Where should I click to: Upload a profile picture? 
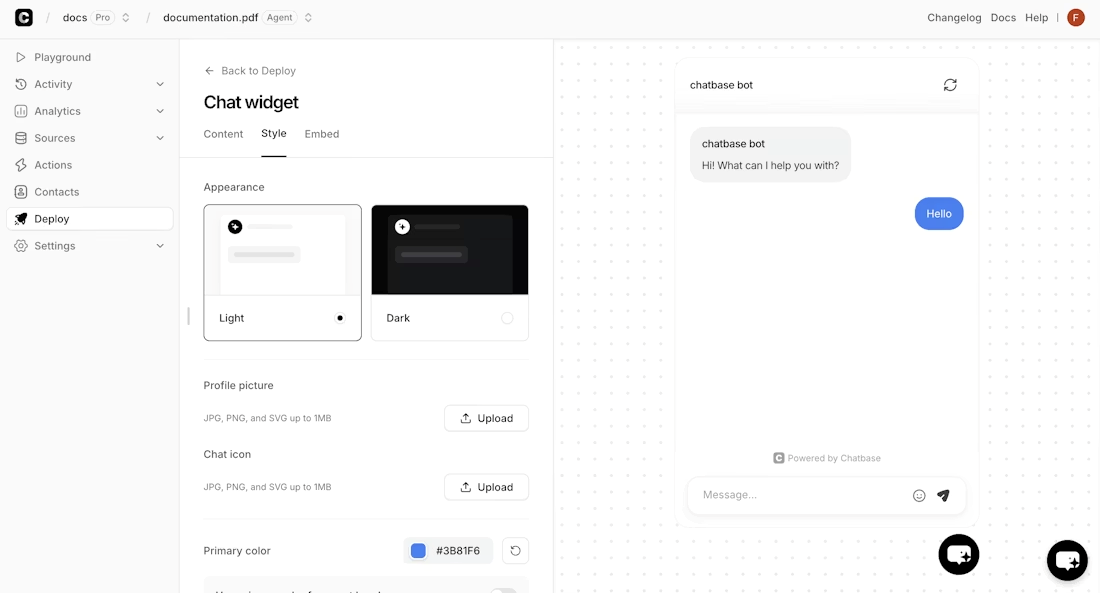pos(486,418)
